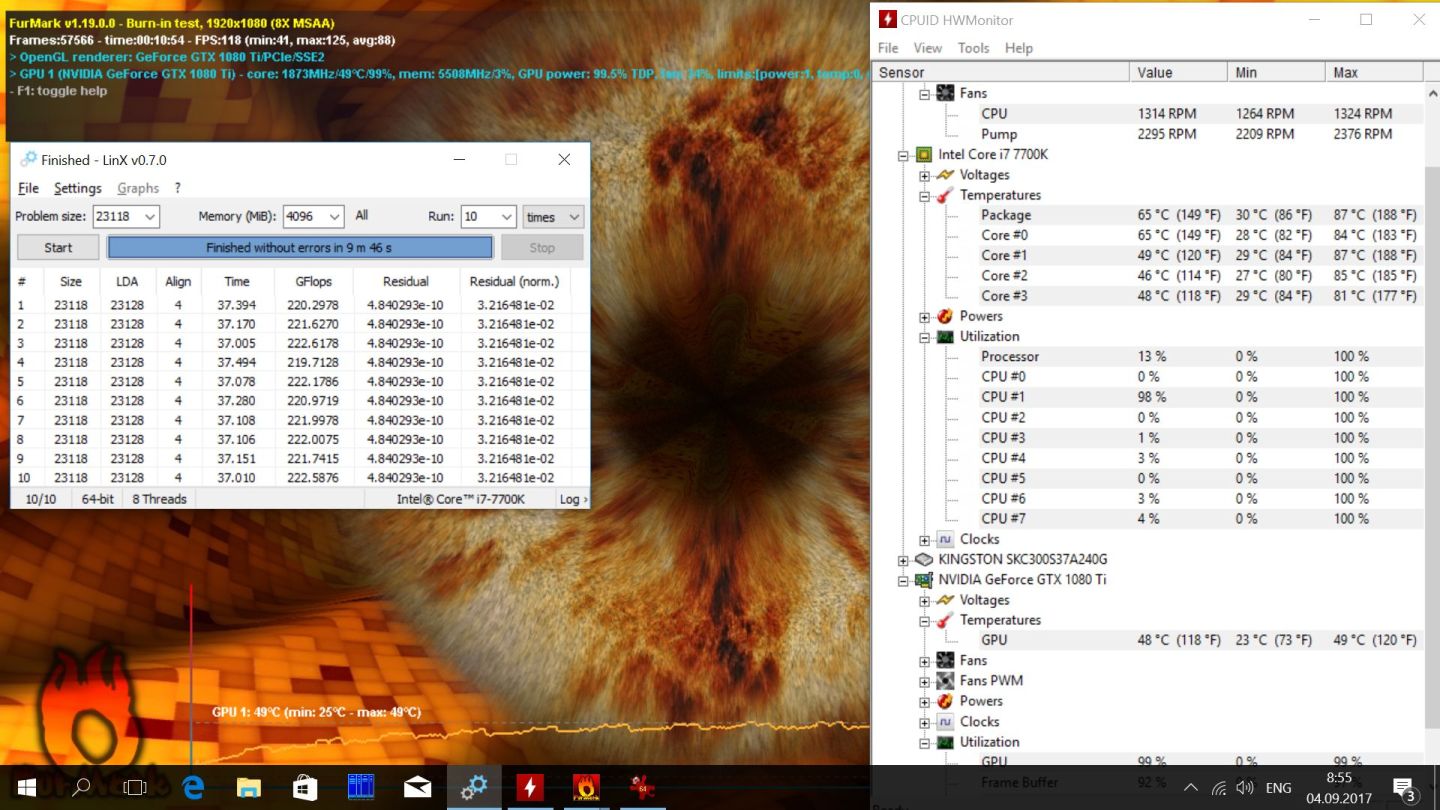The height and width of the screenshot is (810, 1440).
Task: Click the Voltages icon under Intel Core i7 7700K
Action: [x=945, y=175]
